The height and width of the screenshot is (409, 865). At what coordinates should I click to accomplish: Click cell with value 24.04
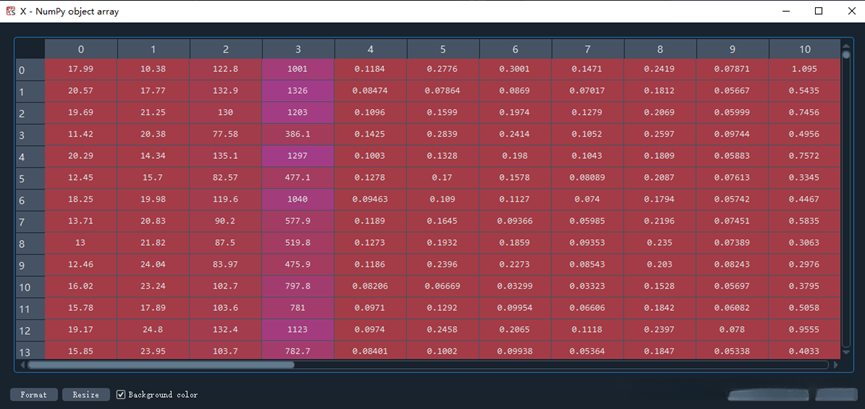[x=153, y=264]
